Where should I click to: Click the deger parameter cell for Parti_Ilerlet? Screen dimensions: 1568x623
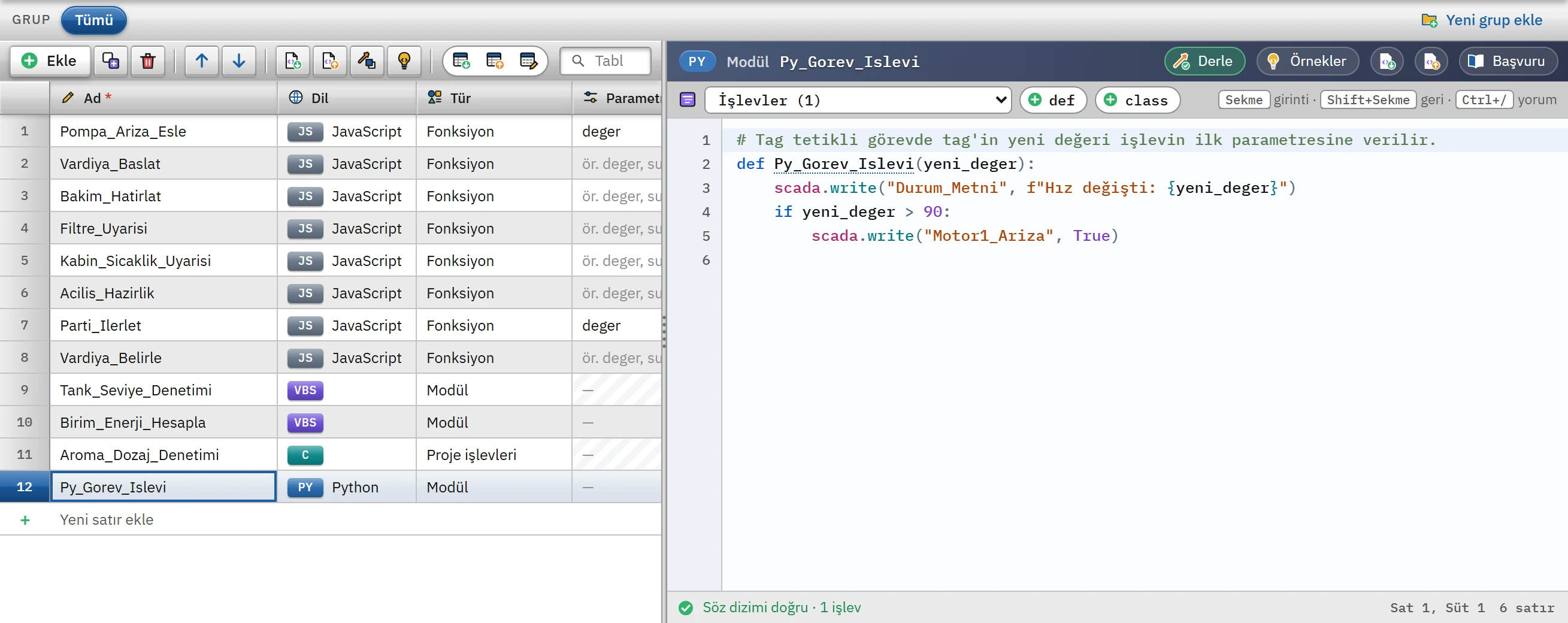click(616, 326)
